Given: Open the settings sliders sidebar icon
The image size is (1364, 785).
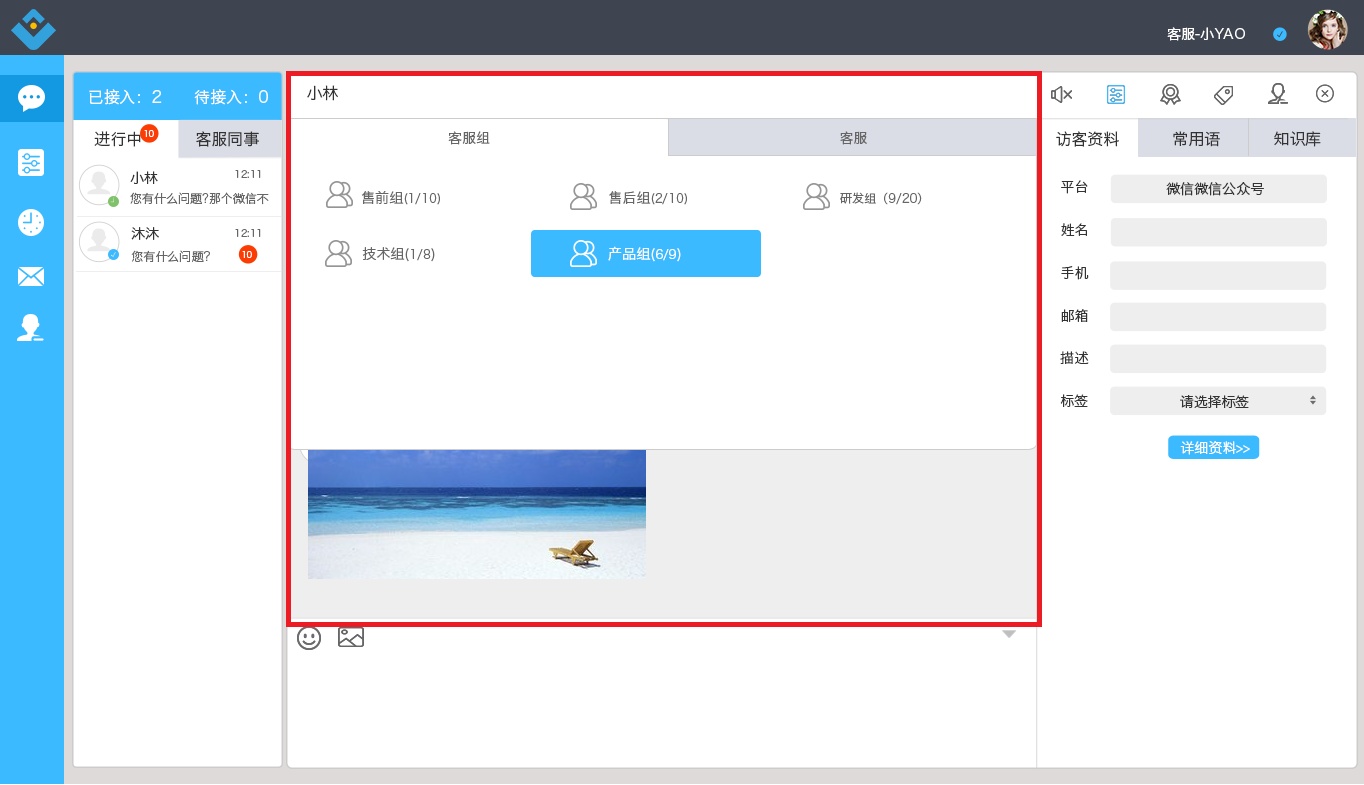Looking at the screenshot, I should (x=31, y=162).
